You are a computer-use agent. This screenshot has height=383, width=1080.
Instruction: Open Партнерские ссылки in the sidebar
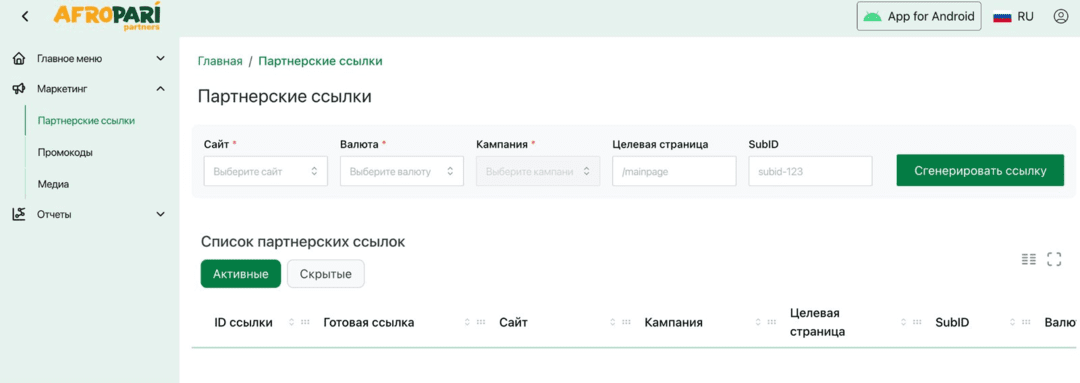[x=86, y=121]
